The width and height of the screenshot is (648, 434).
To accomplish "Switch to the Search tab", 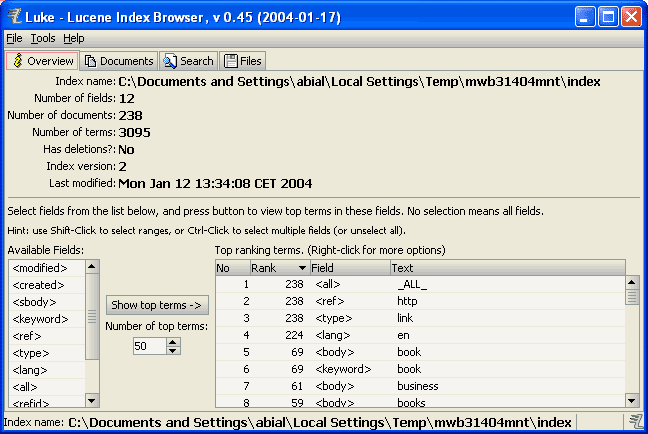I will [x=188, y=61].
